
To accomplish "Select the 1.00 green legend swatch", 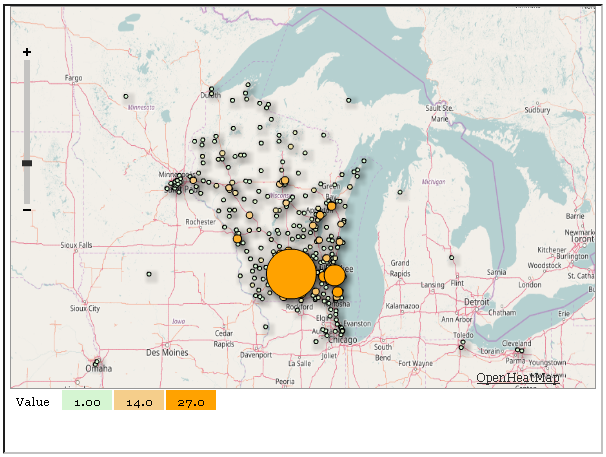I will point(87,400).
